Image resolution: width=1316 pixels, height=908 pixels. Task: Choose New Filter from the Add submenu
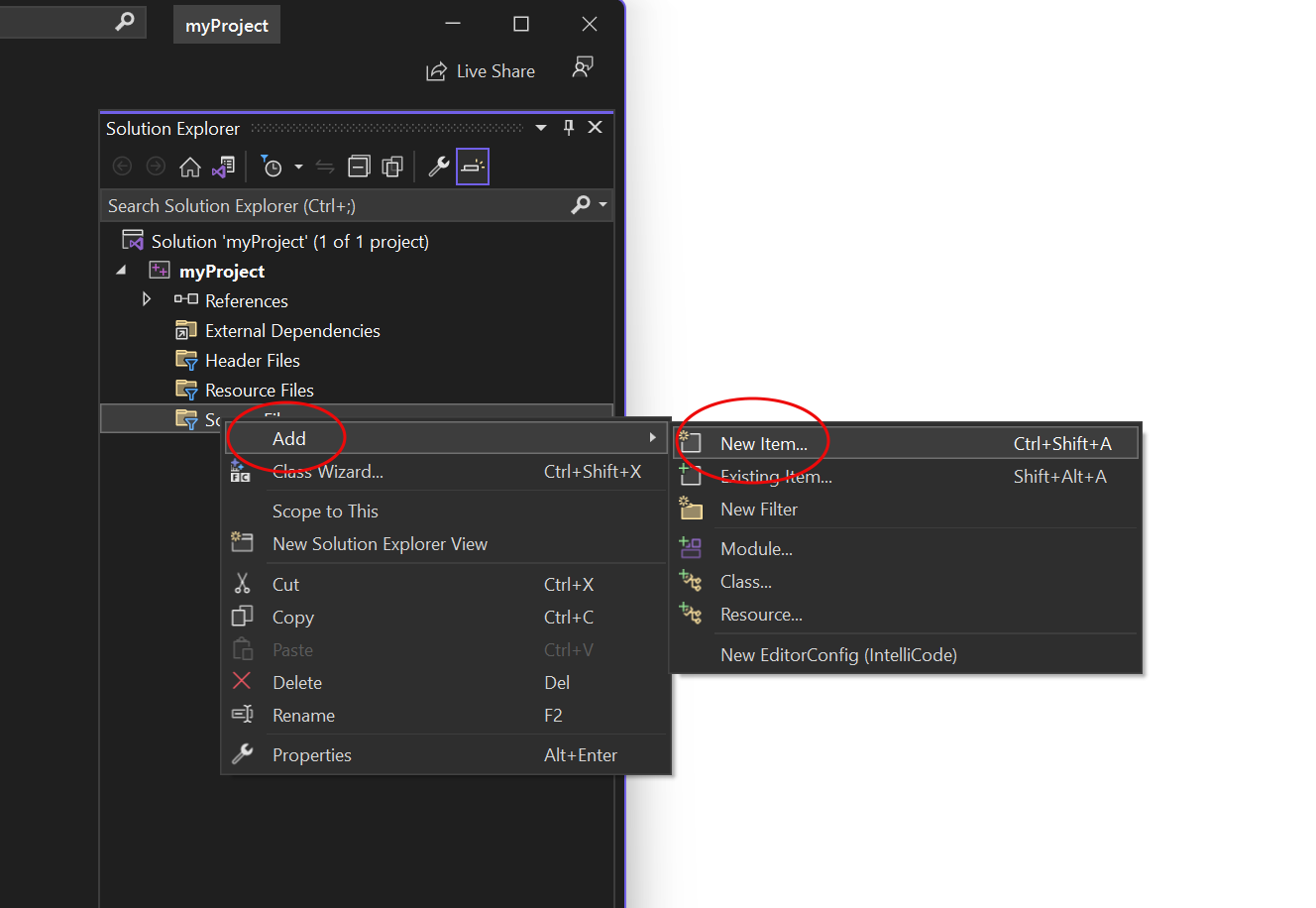(906, 510)
